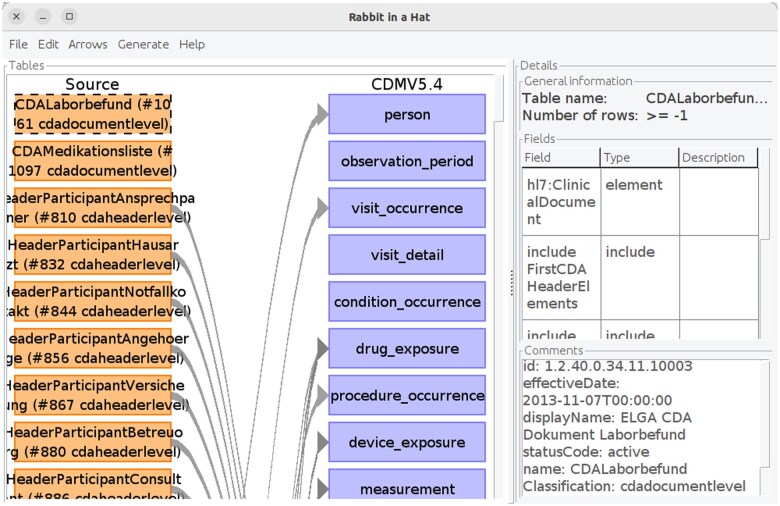Viewport: 780px width, 506px height.
Task: Select the 'include FirstCDAHeaderElements' field cell
Action: (x=561, y=277)
